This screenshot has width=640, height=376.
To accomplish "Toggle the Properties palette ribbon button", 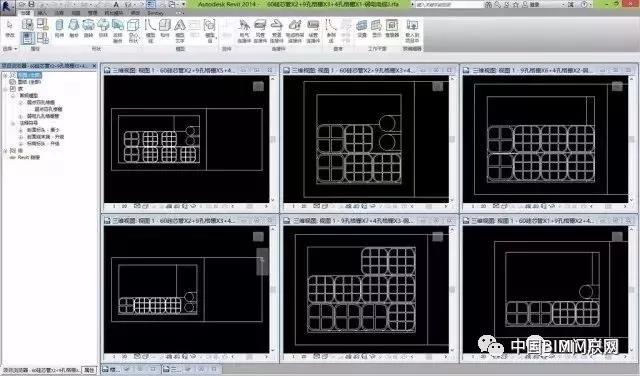I will pos(28,38).
